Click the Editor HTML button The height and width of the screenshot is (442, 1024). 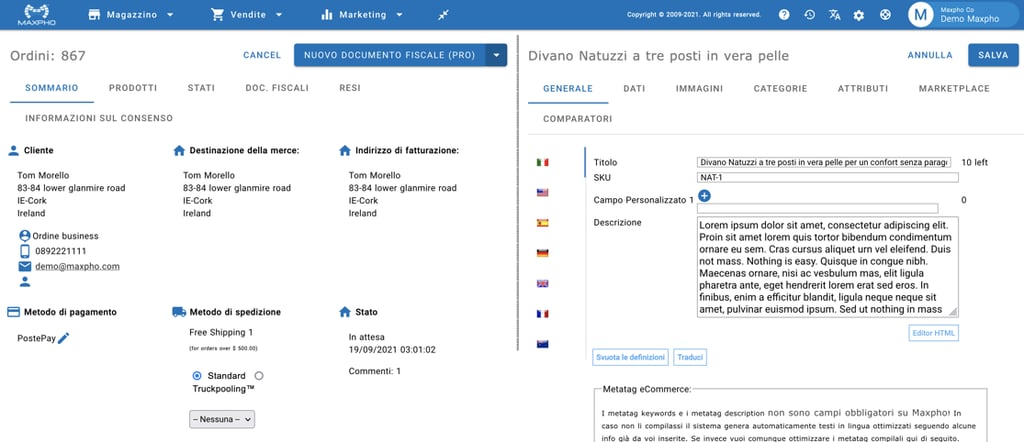coord(934,333)
